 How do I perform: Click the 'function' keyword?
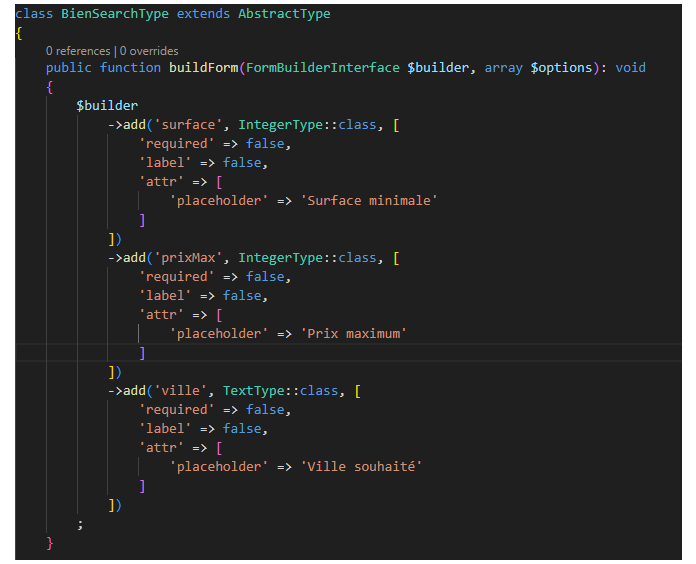pos(130,67)
